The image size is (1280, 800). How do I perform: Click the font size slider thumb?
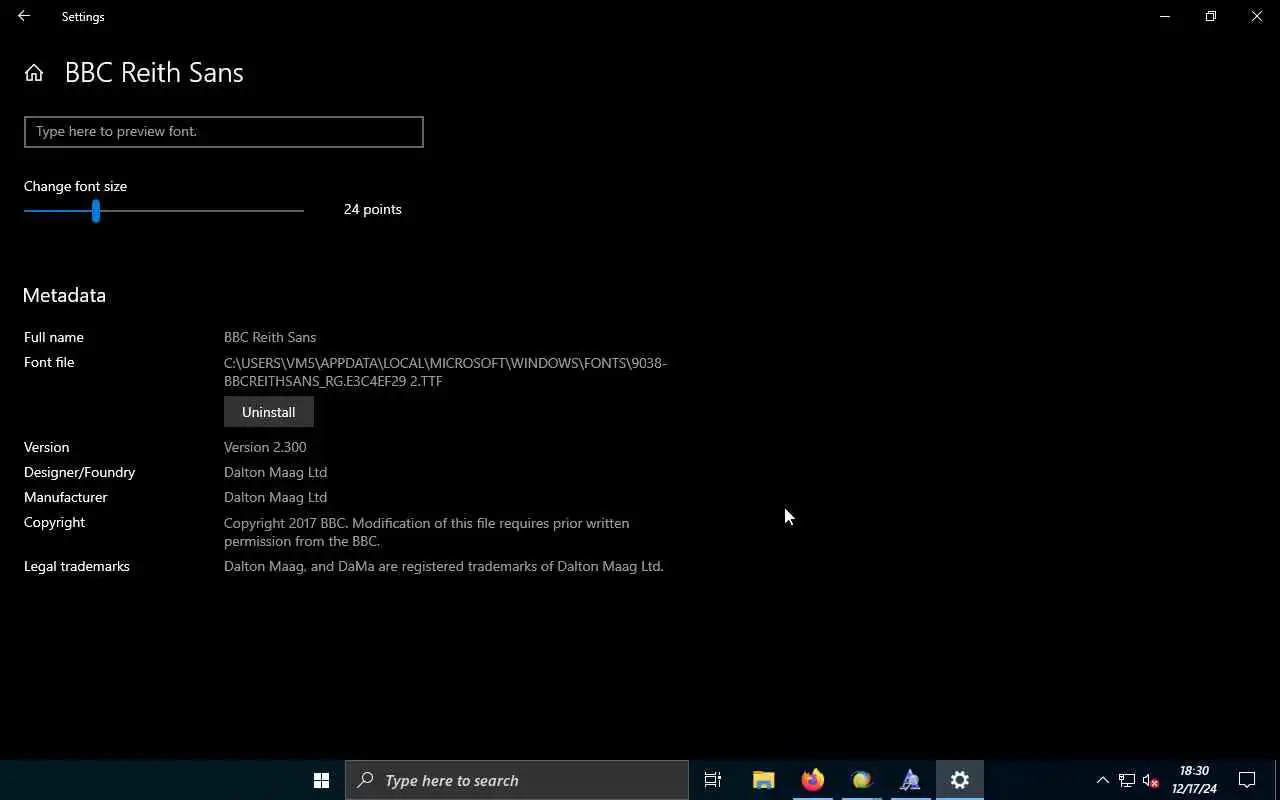(96, 211)
